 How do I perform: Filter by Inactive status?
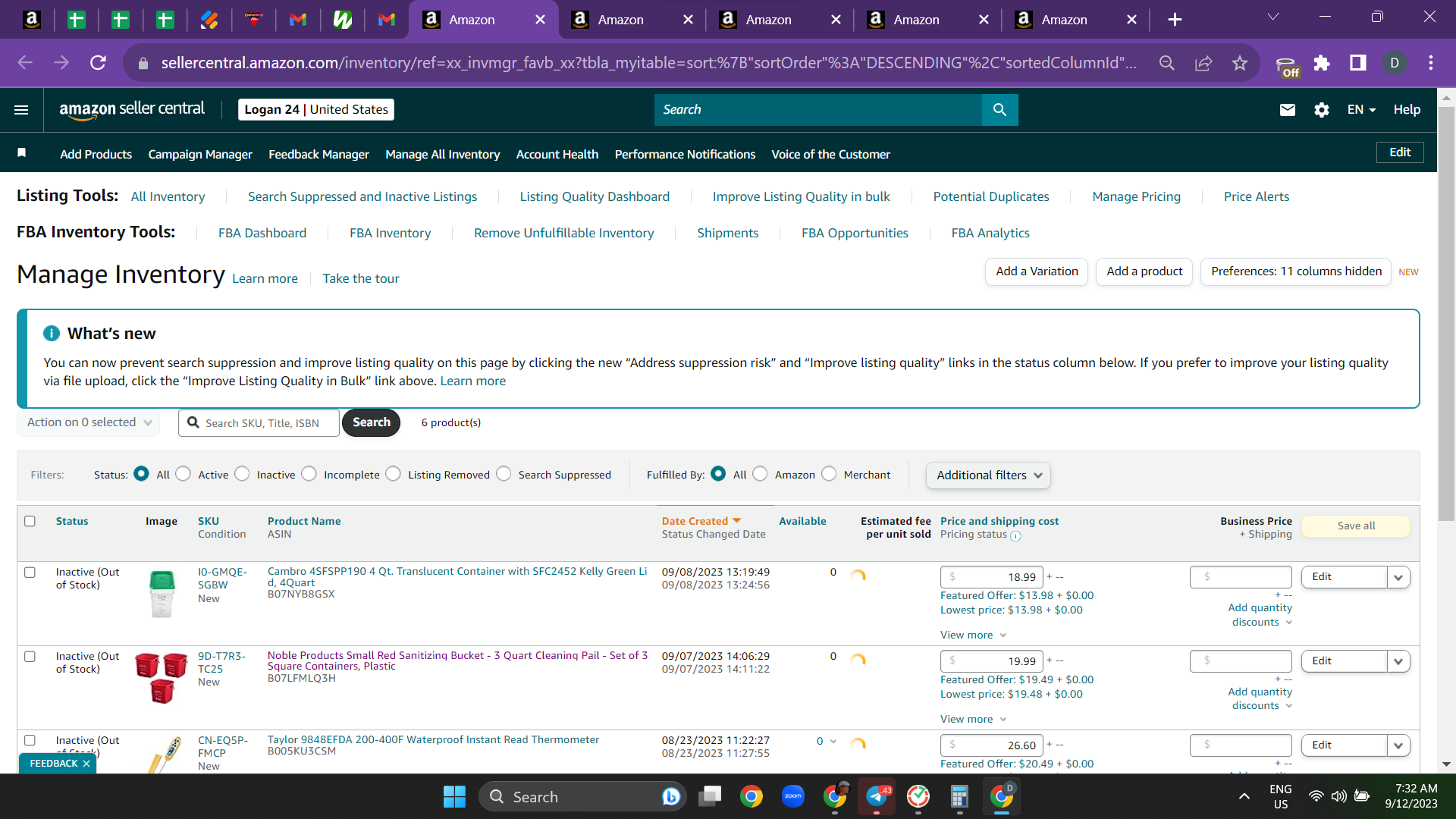click(242, 474)
